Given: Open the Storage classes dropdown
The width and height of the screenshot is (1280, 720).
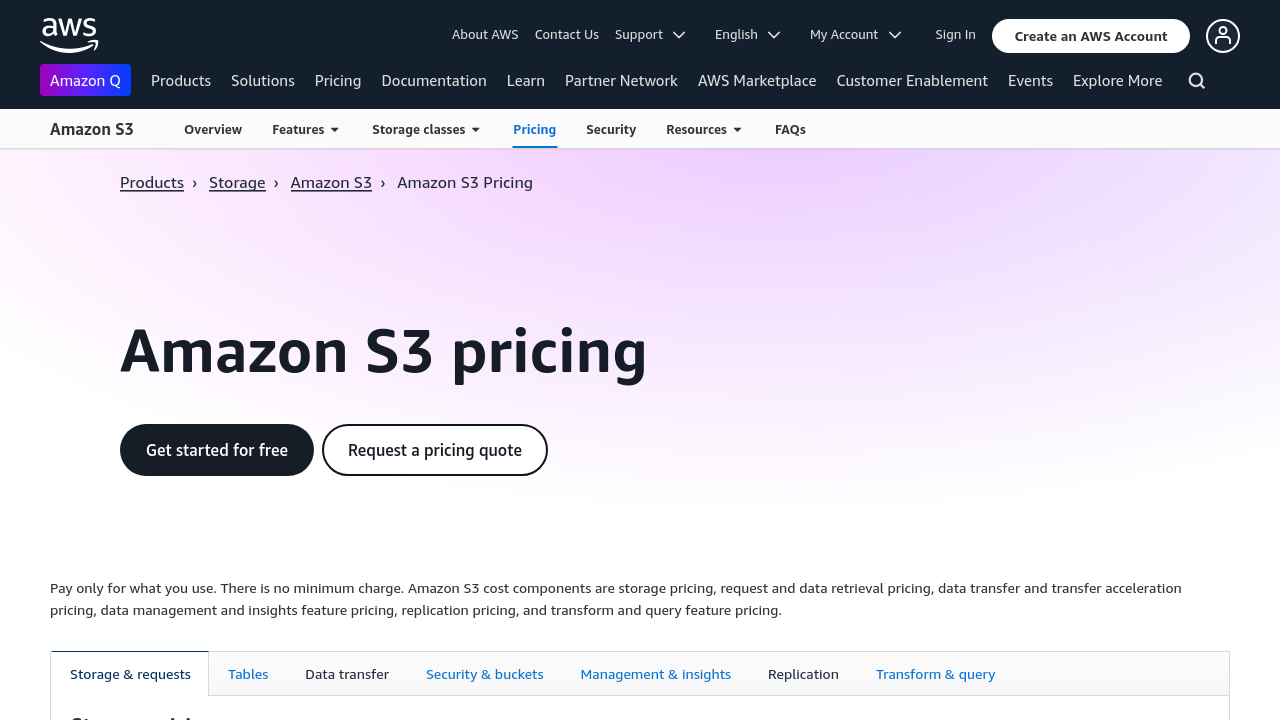Looking at the screenshot, I should pos(426,130).
